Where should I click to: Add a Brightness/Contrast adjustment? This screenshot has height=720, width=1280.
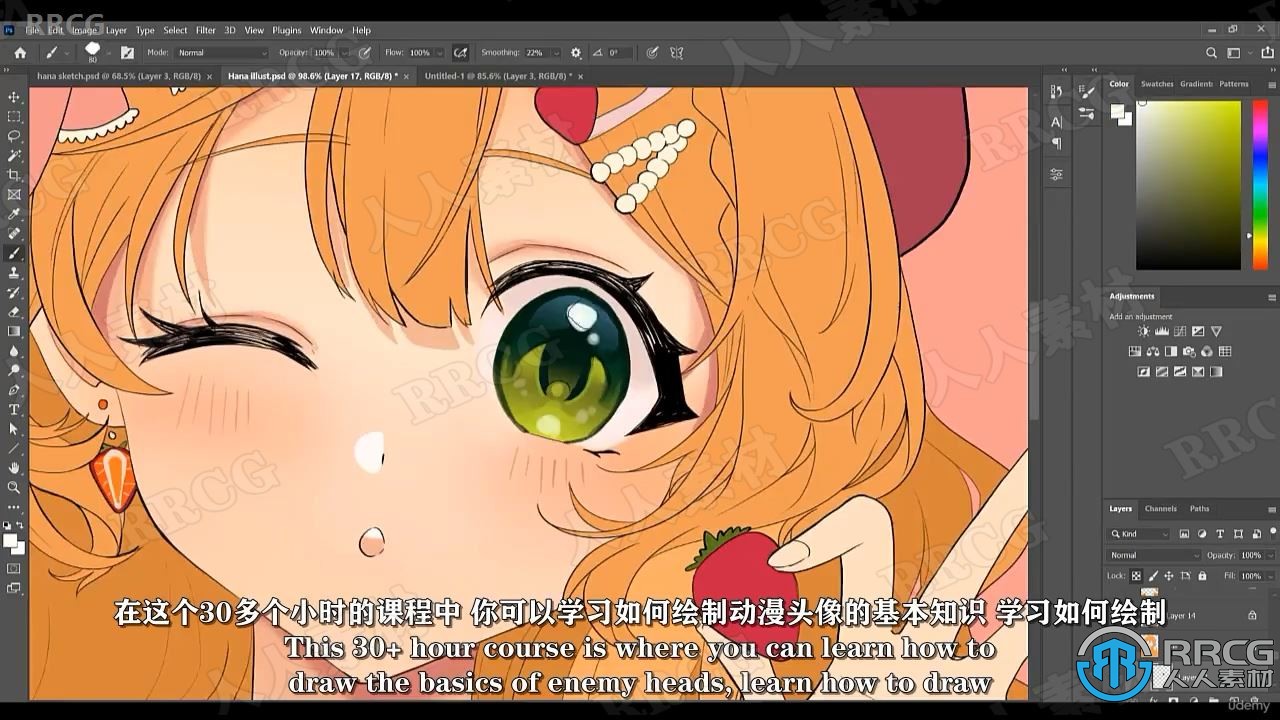click(1144, 331)
